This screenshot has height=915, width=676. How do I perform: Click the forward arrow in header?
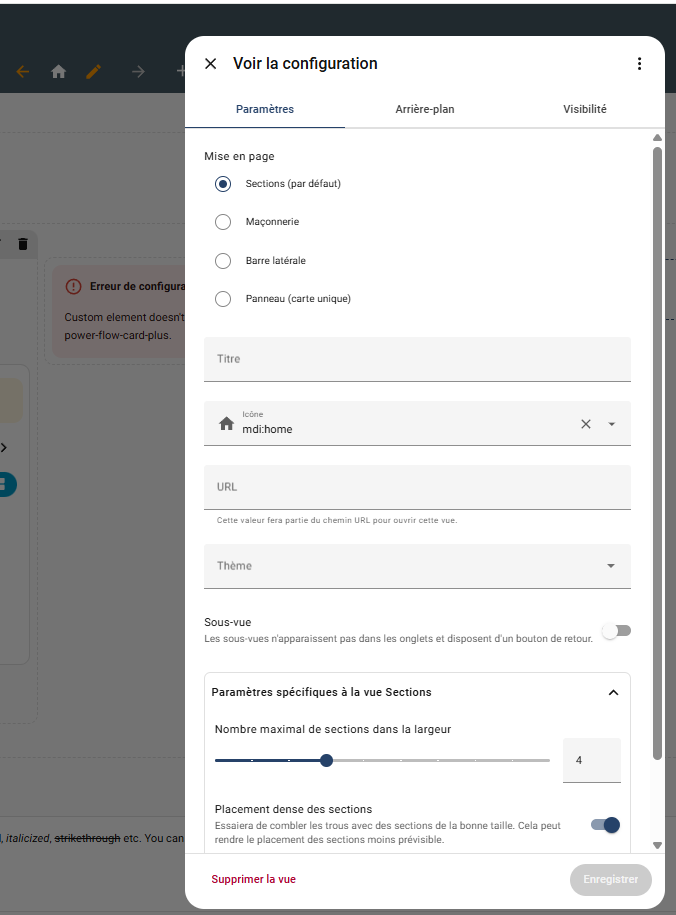tap(138, 72)
